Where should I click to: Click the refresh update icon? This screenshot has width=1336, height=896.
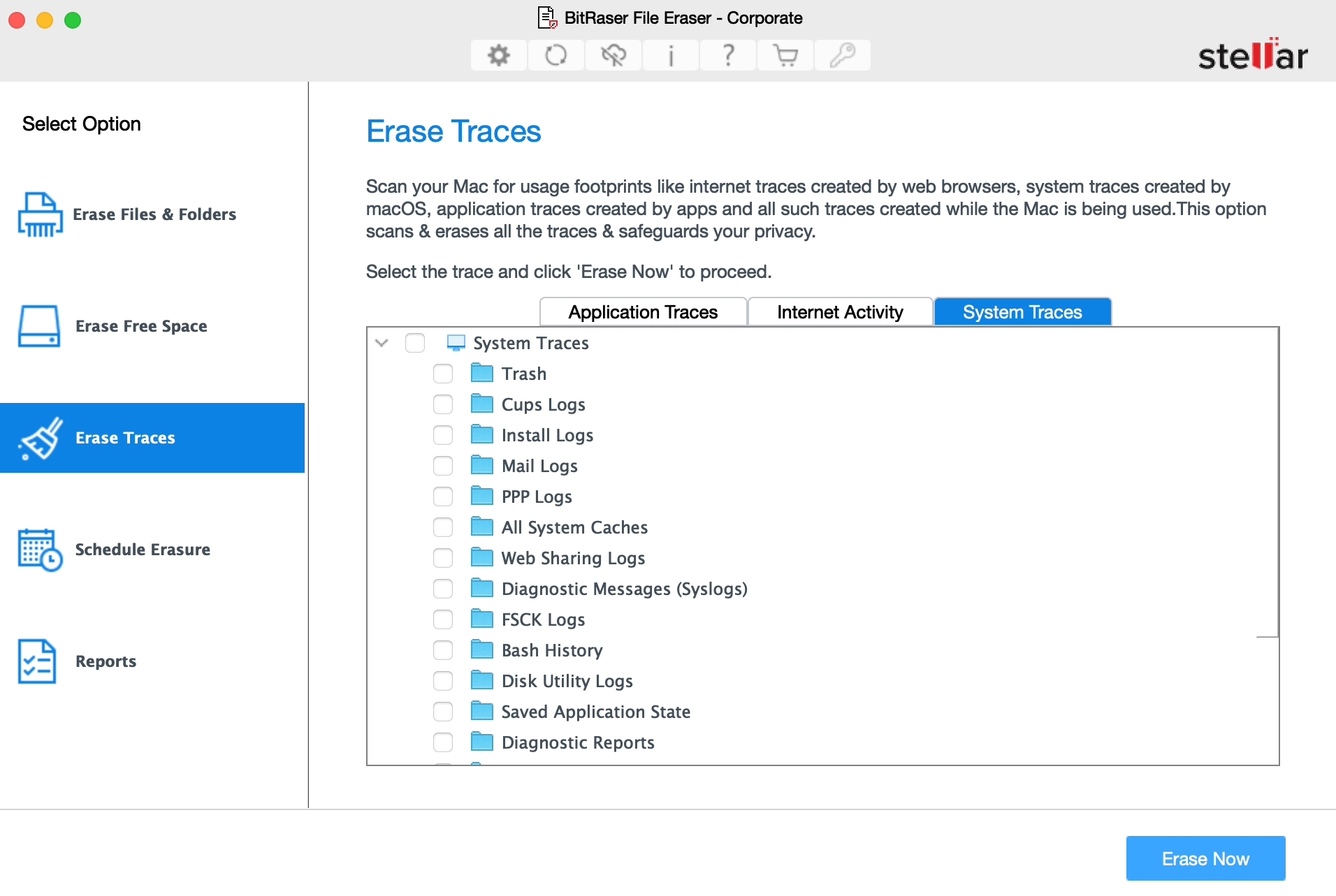[556, 55]
